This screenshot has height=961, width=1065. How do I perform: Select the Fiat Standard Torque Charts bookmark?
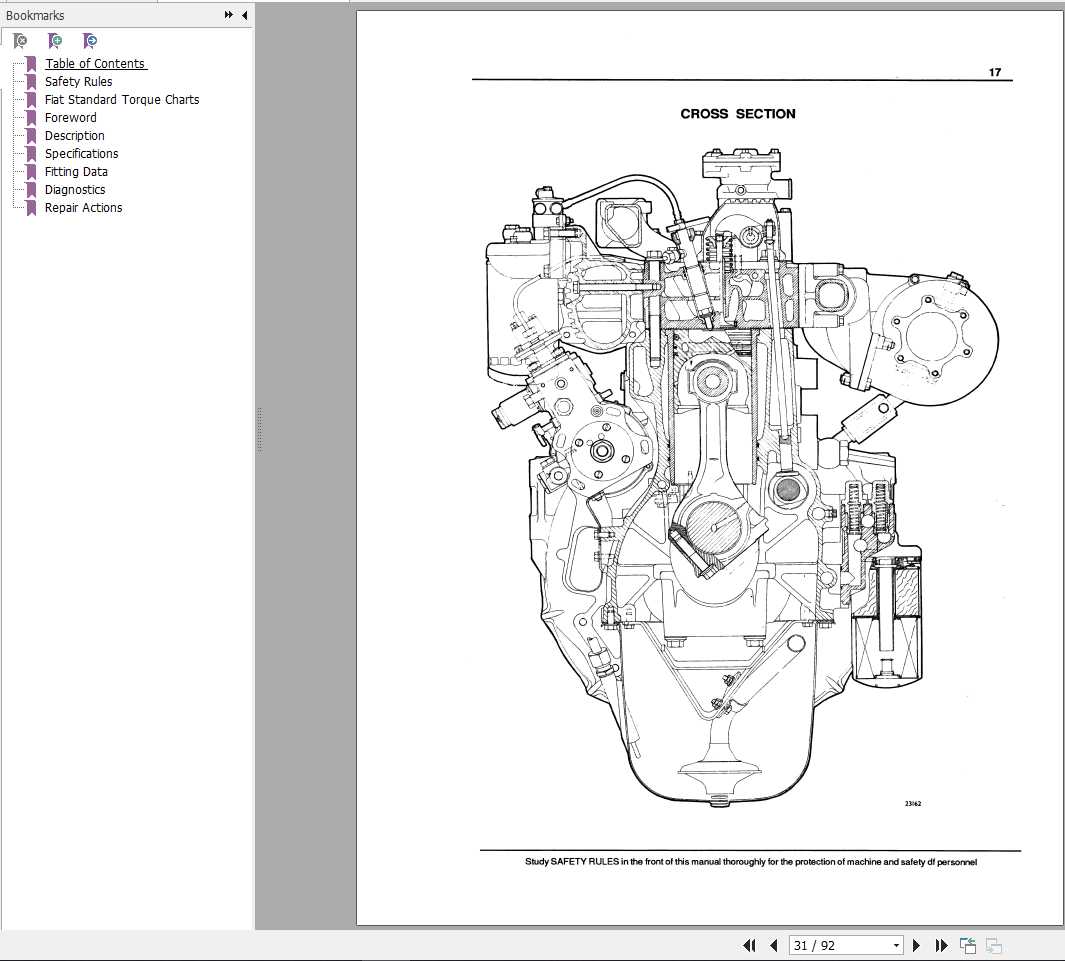[x=121, y=99]
